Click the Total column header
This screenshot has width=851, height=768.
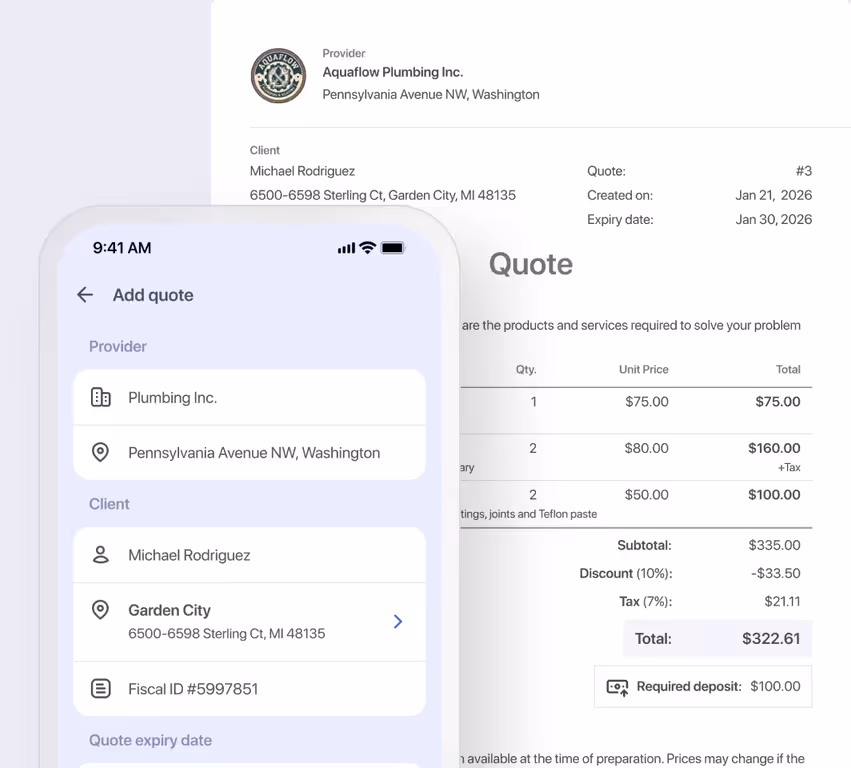tap(788, 369)
